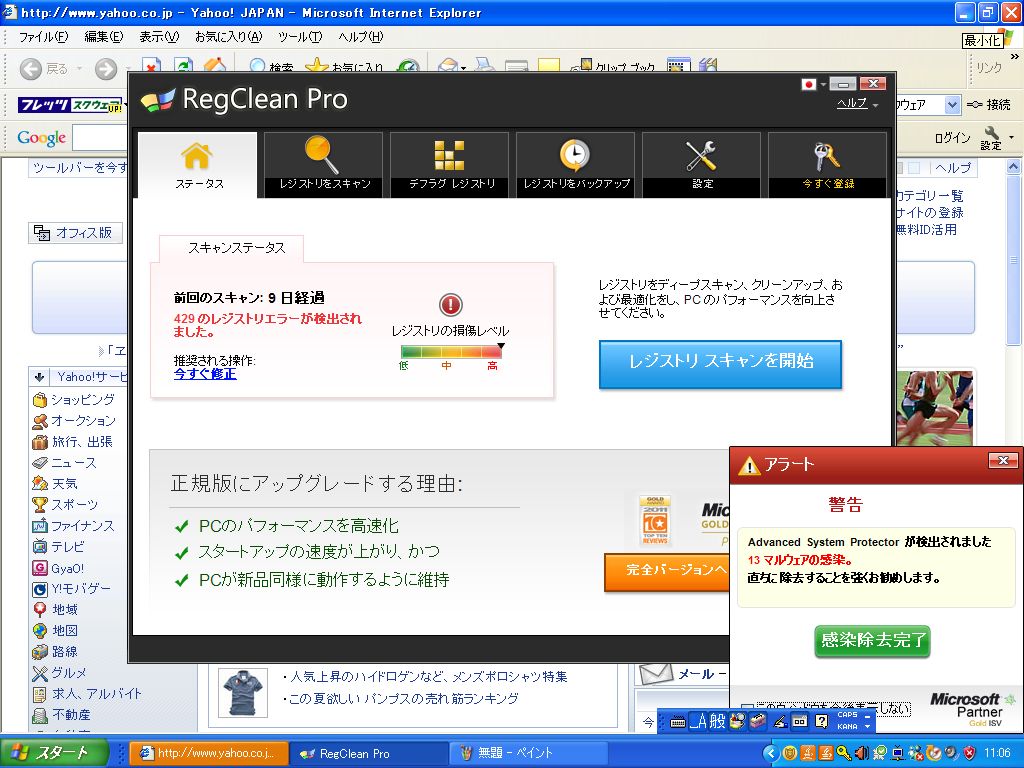Open the Japanese flag language selector
1024x768 pixels.
814,84
